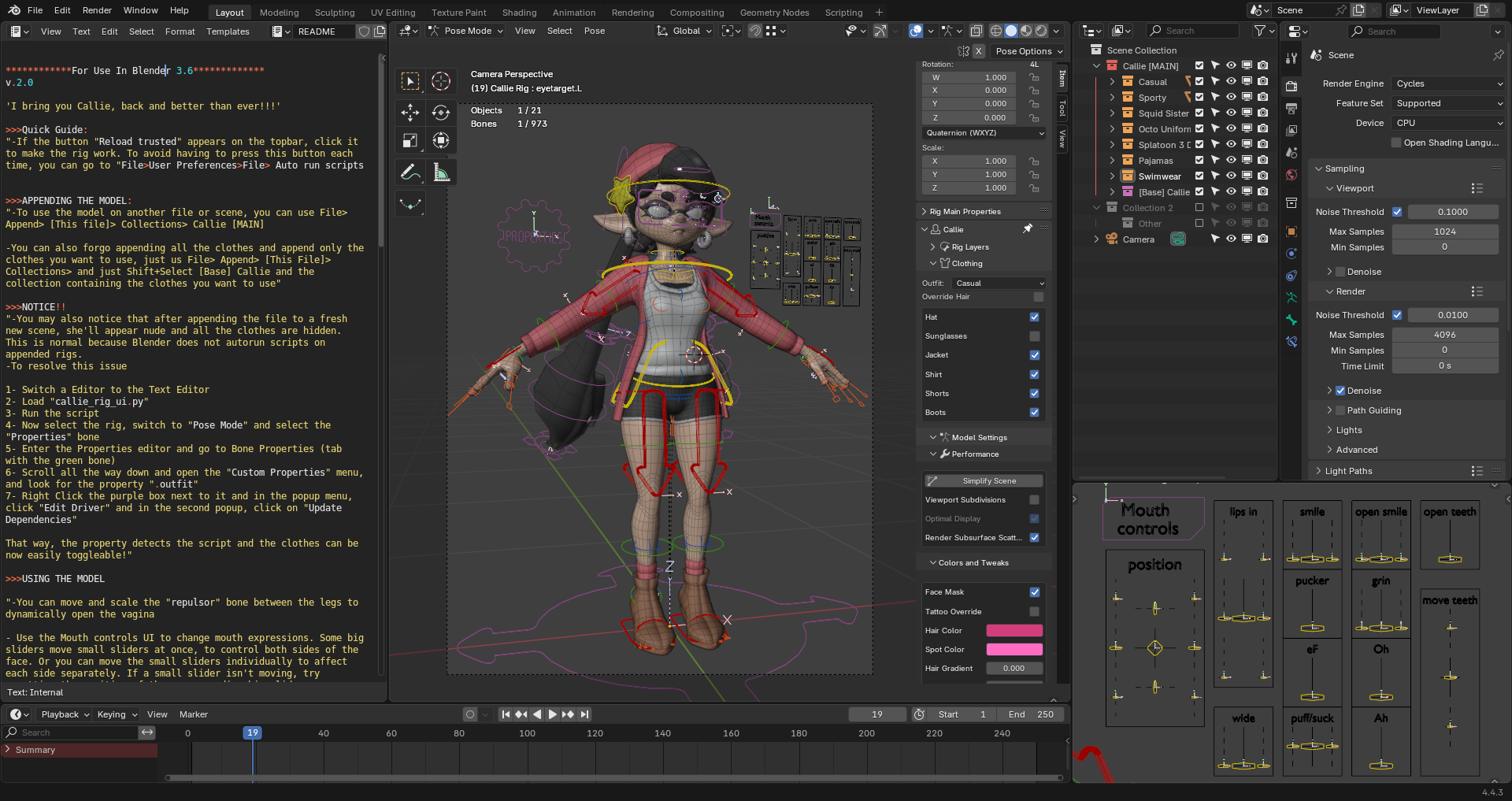Adjust the Hair Gradient slider
The height and width of the screenshot is (801, 1512).
click(1014, 669)
